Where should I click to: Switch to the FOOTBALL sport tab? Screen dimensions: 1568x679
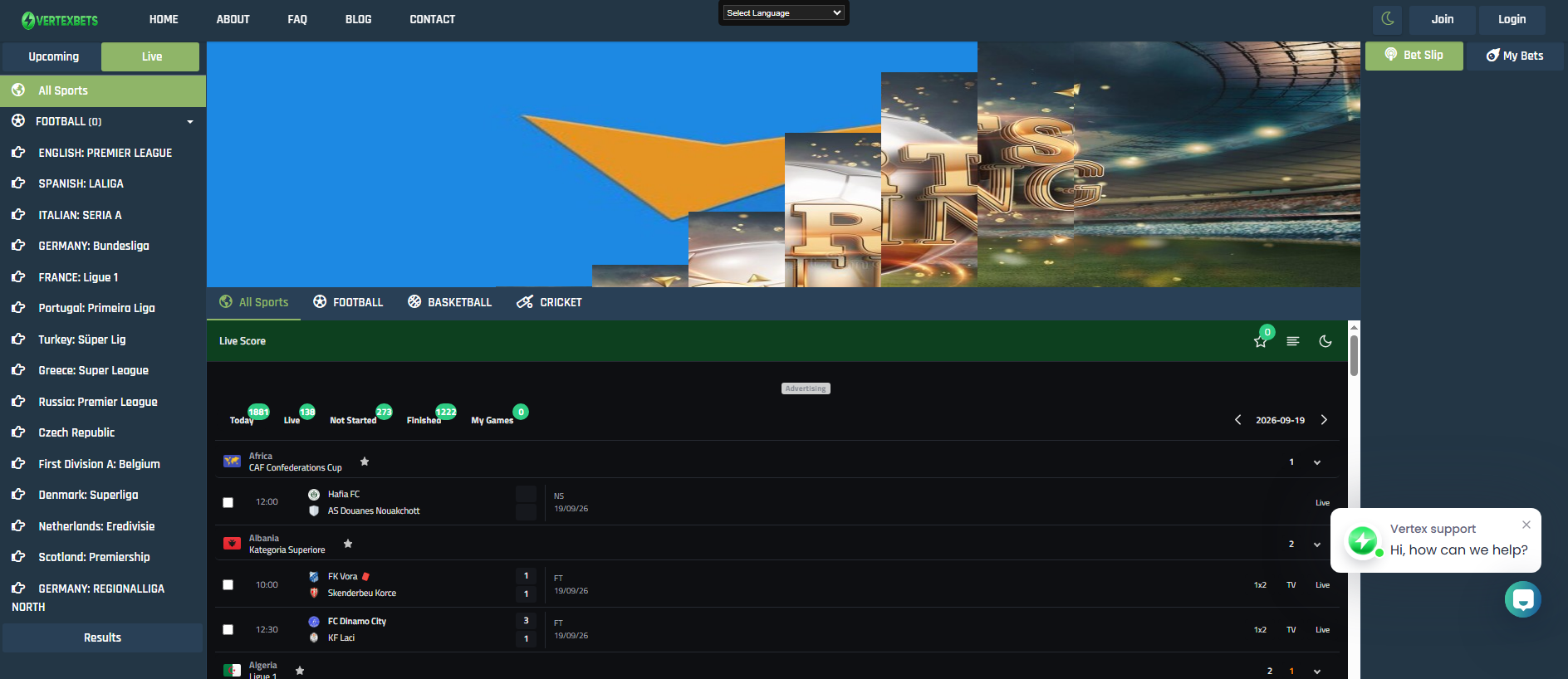348,302
